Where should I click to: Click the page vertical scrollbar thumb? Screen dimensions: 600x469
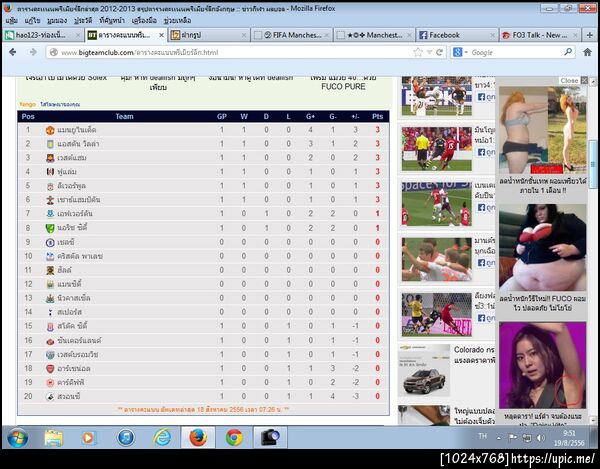tap(593, 164)
